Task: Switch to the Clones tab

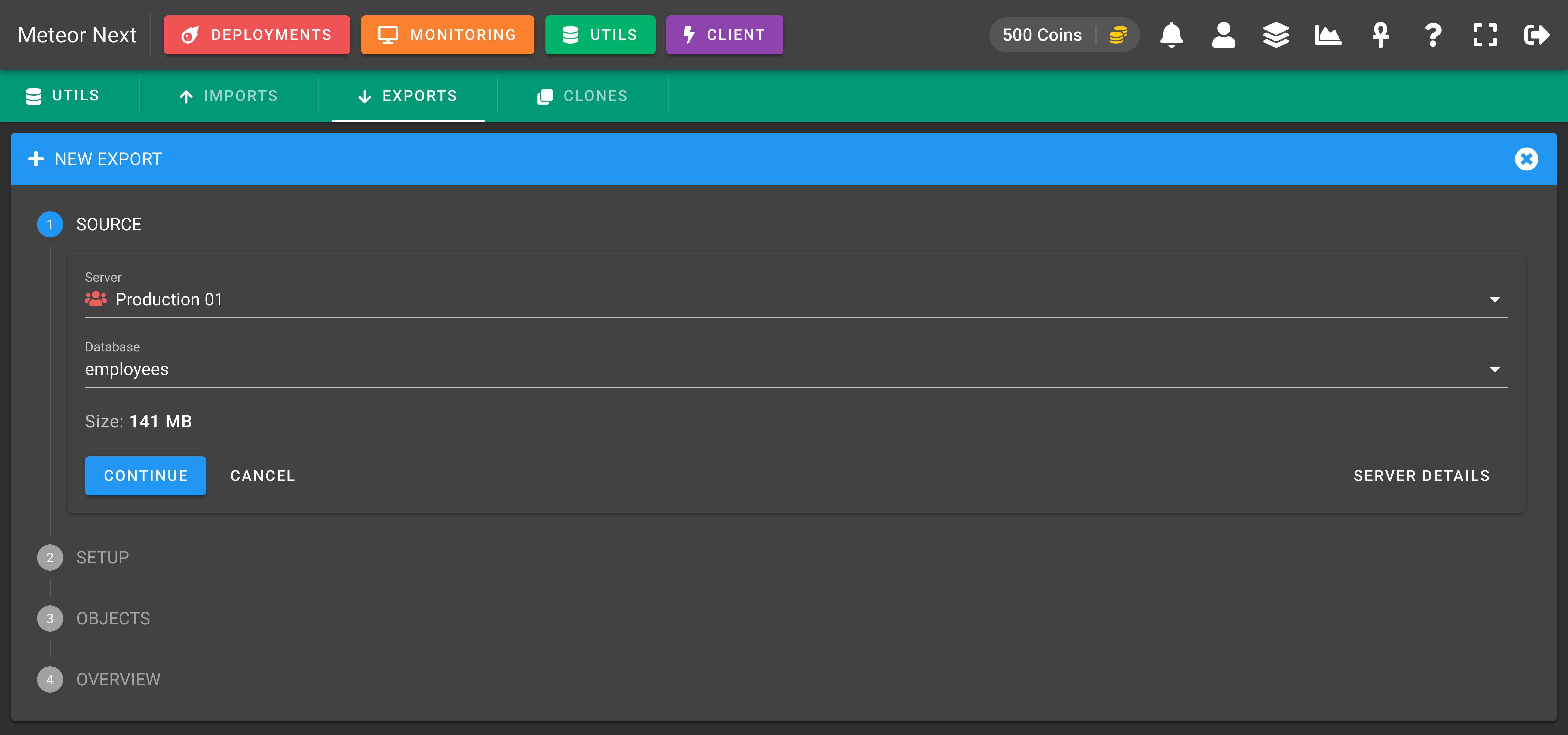Action: [x=583, y=96]
